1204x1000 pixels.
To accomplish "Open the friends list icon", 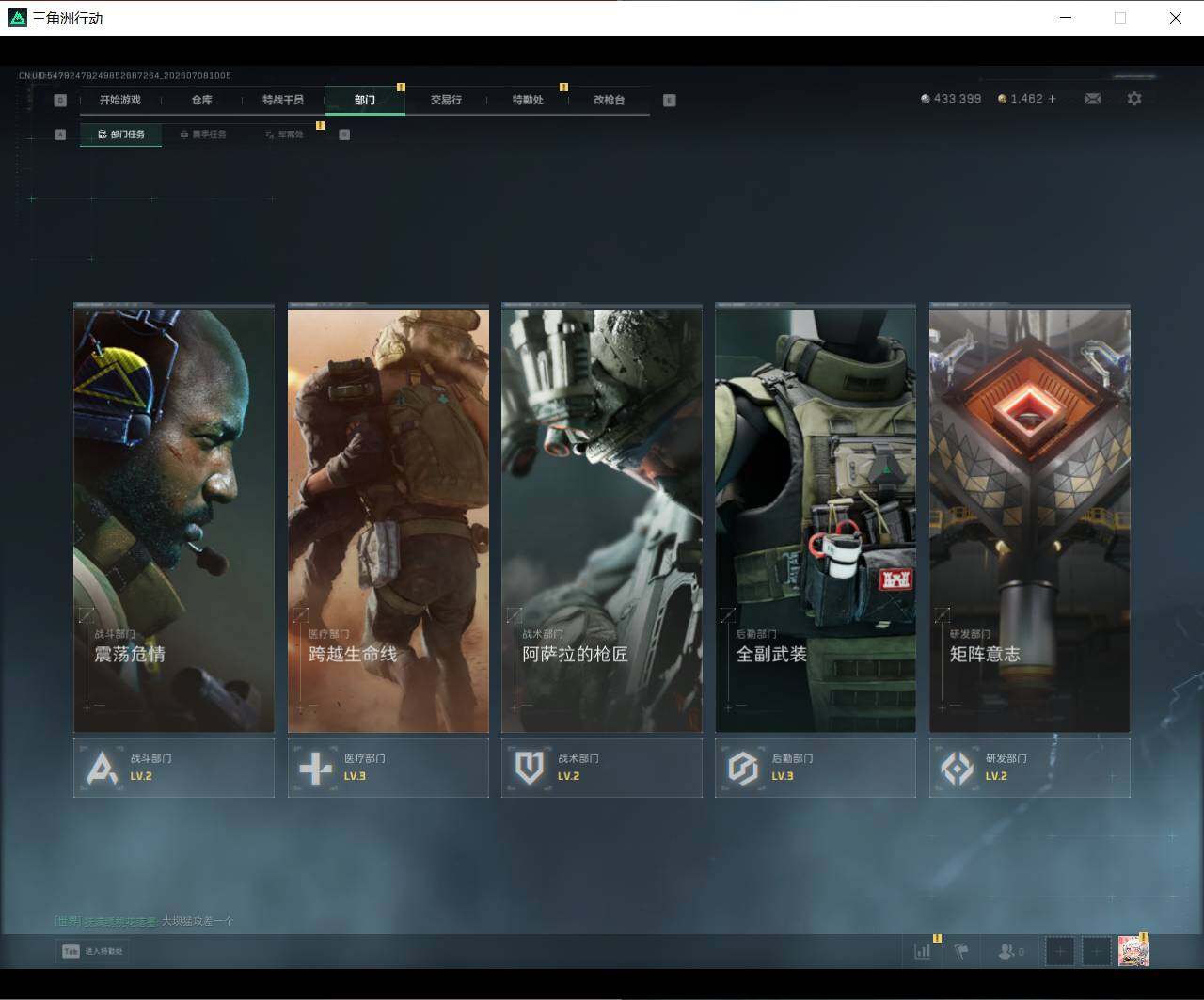I will [x=1011, y=952].
